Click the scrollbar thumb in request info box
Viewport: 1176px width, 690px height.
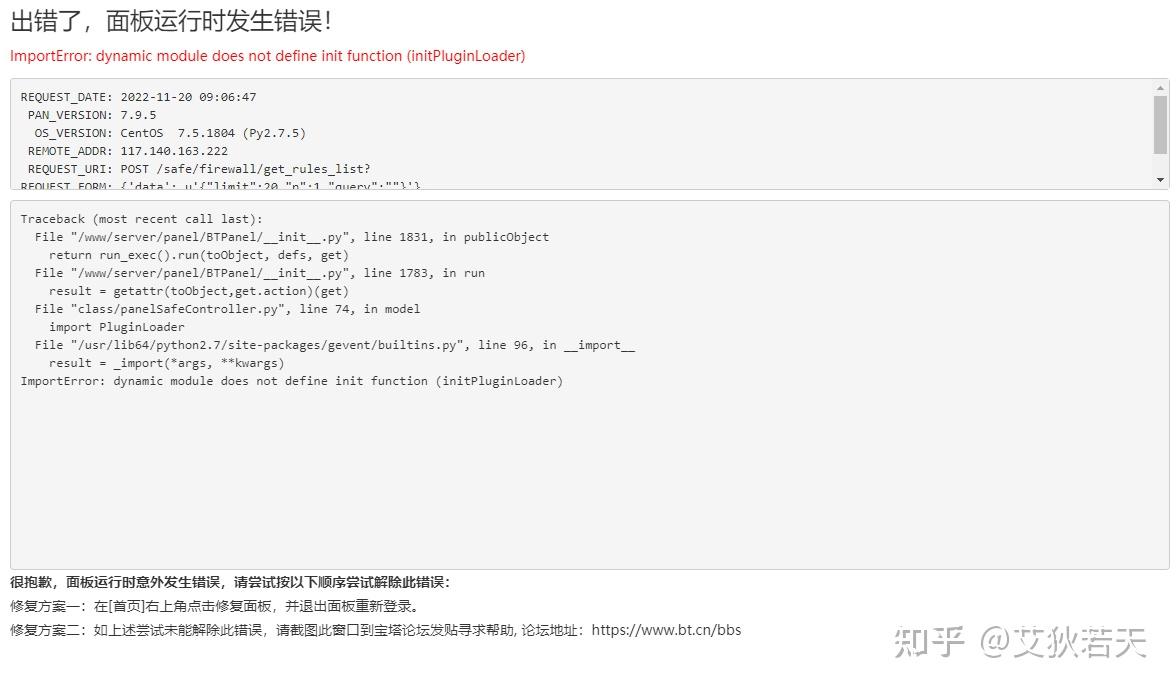[1160, 124]
